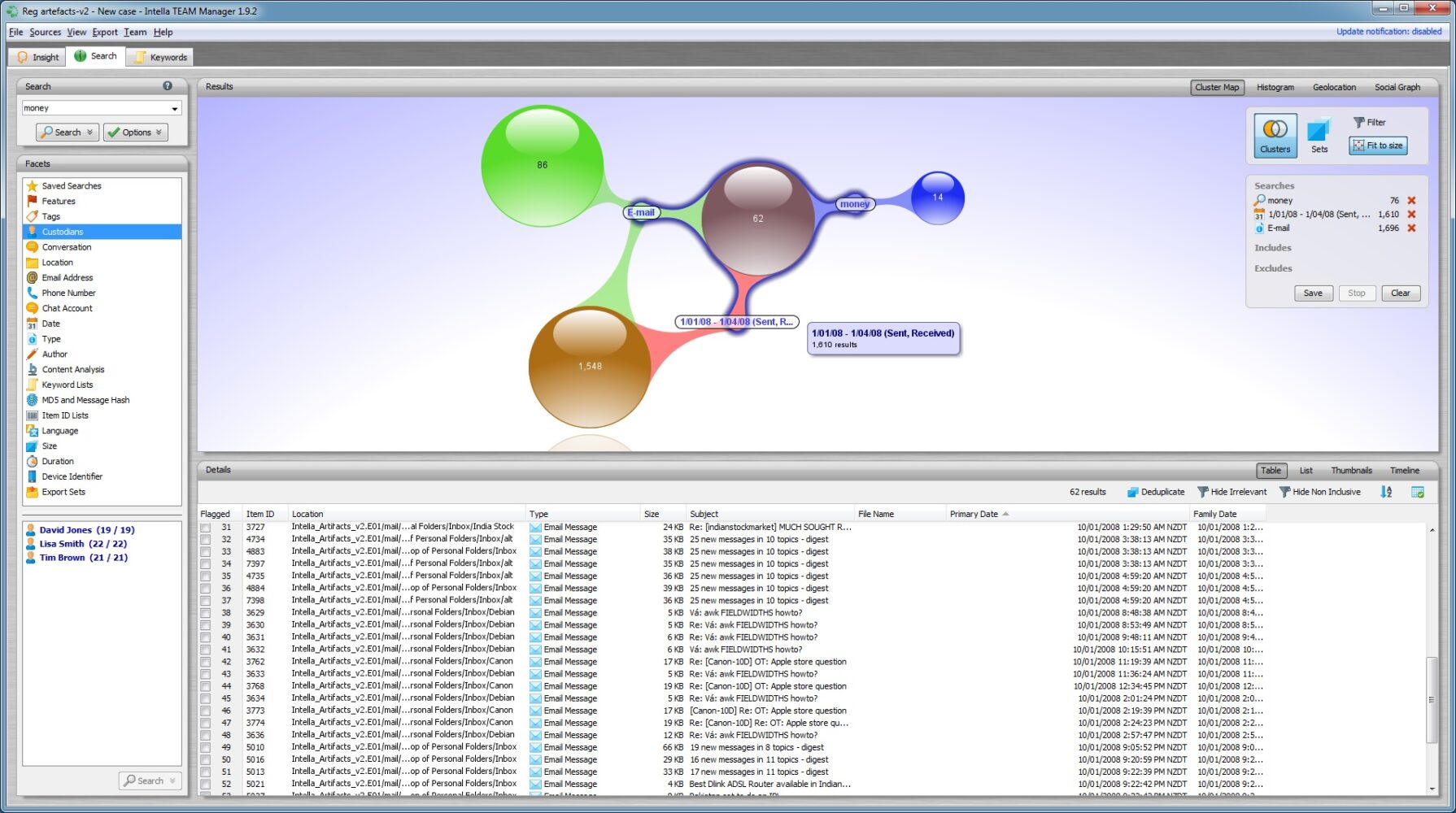Toggle Hide Irrelevant filter
The height and width of the screenshot is (813, 1456).
(1231, 492)
